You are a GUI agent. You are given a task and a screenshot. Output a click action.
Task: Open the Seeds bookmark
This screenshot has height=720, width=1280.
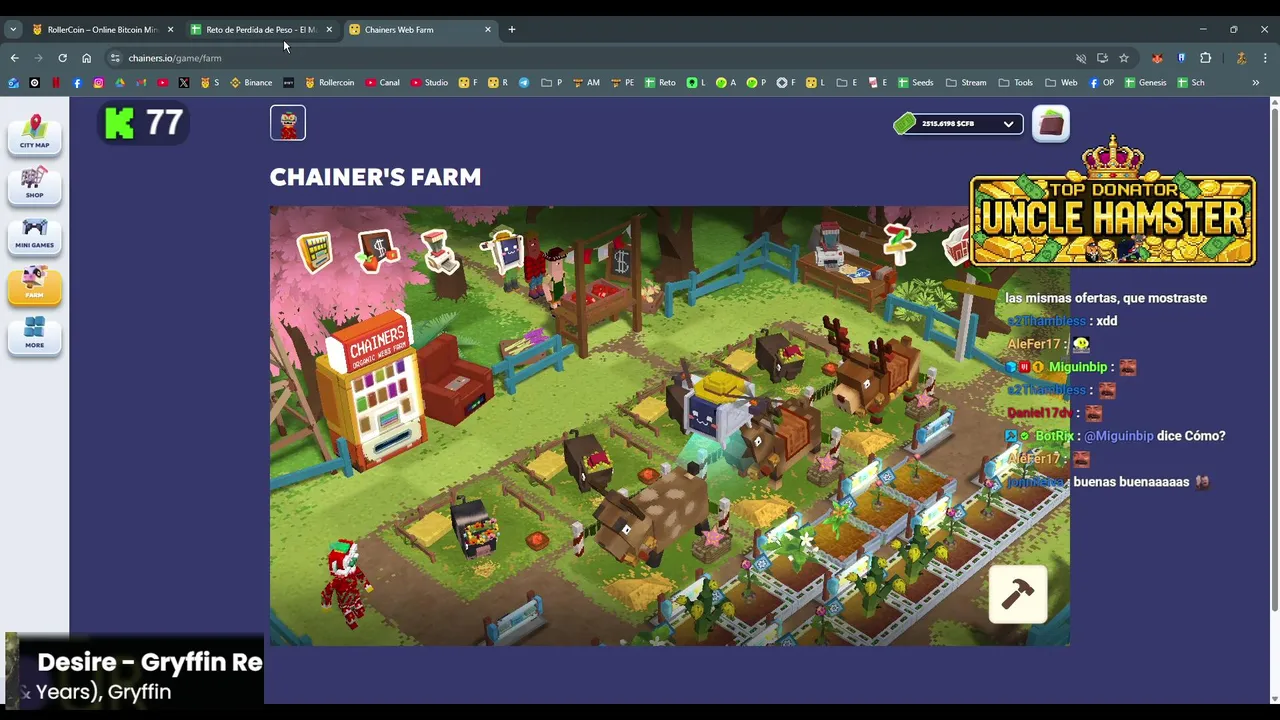coord(916,83)
